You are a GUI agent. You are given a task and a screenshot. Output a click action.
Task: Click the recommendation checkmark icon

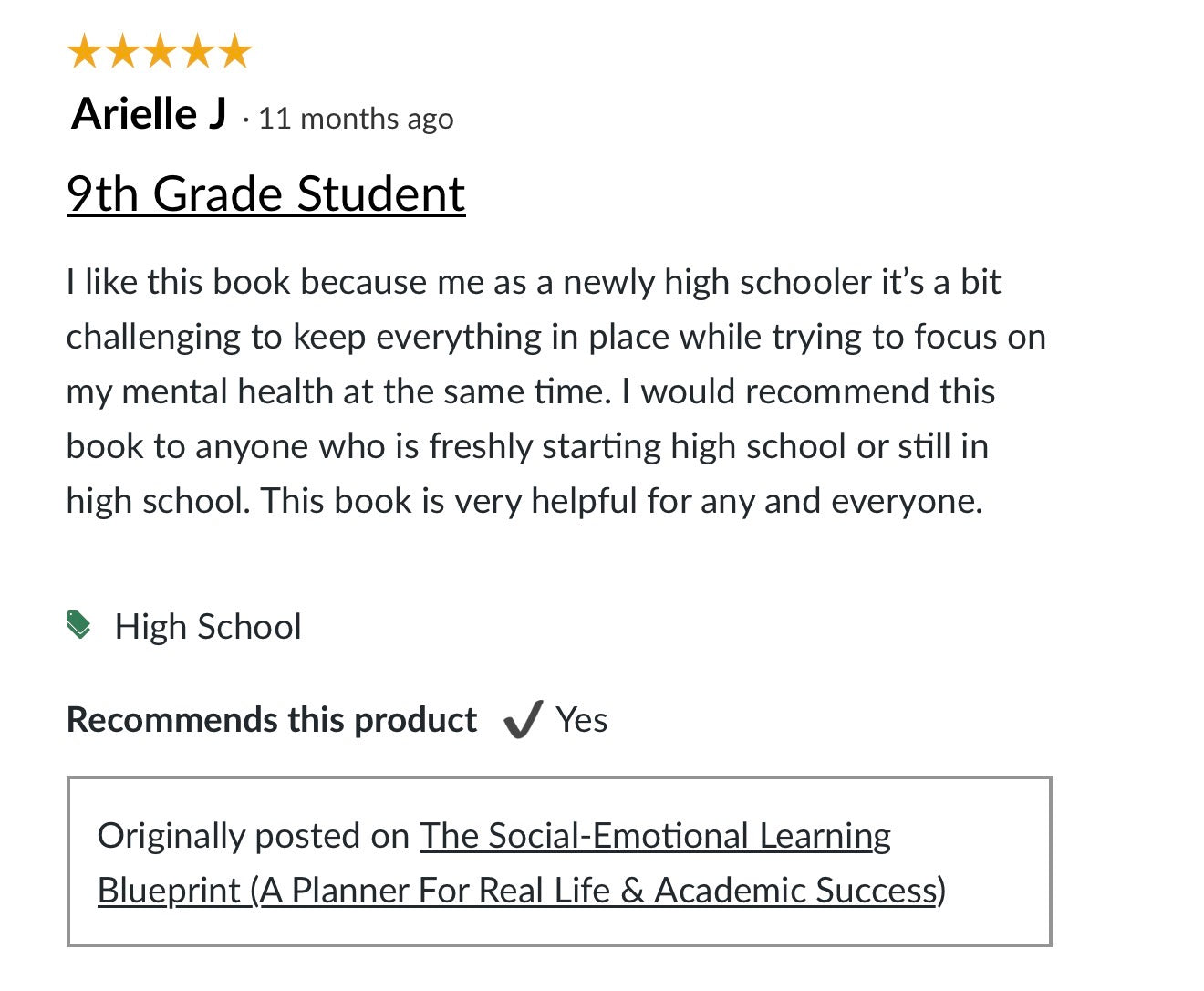[x=524, y=720]
